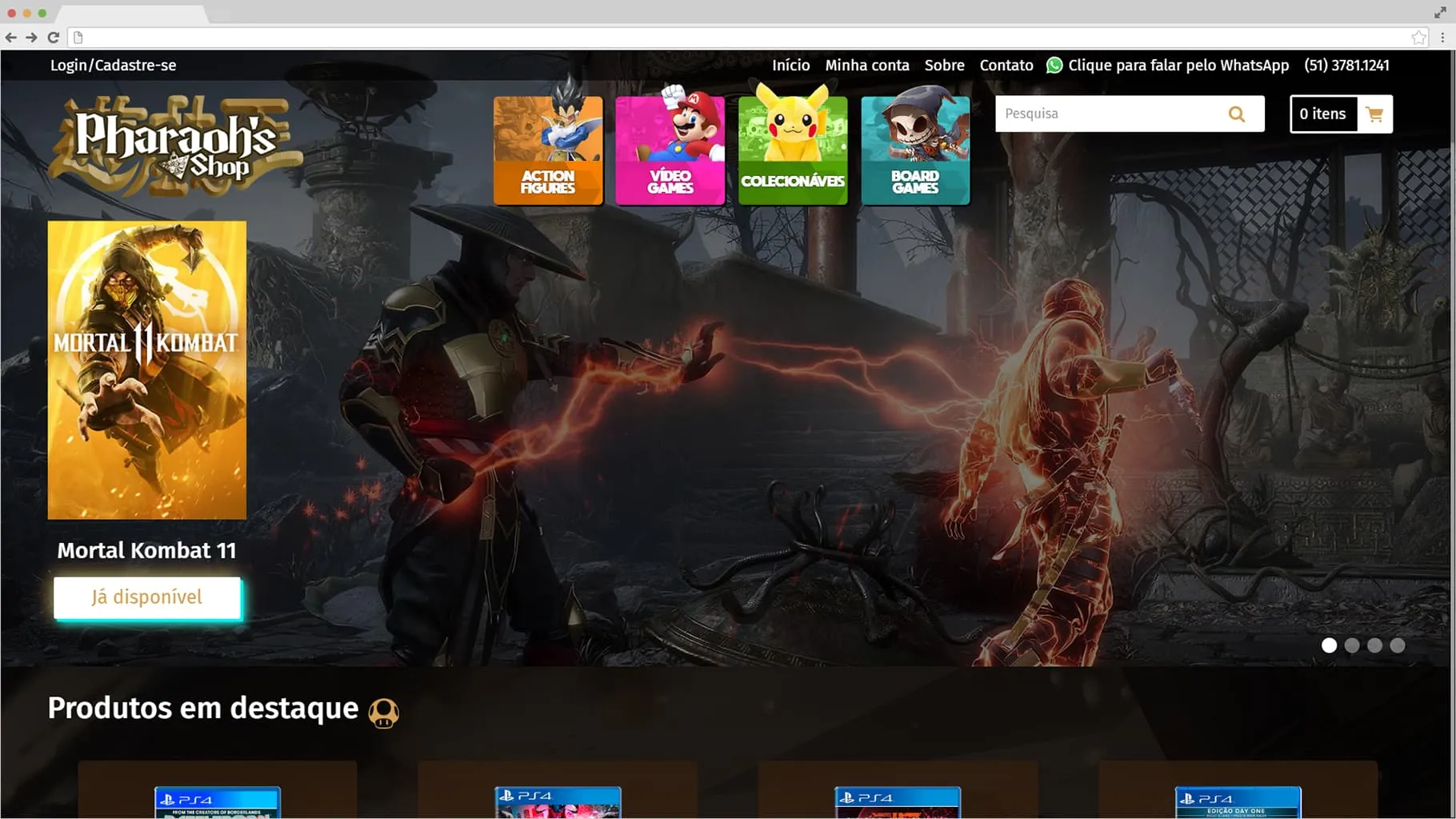1456x819 pixels.
Task: Open Contato menu item
Action: (x=1006, y=66)
